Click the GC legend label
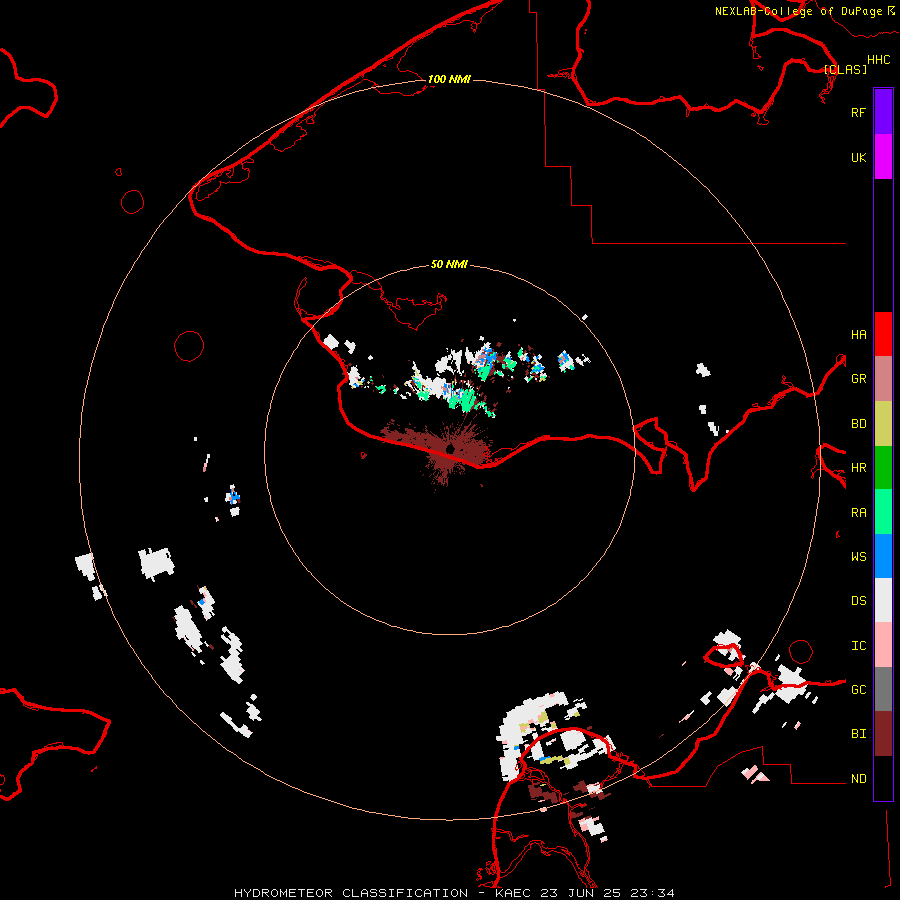This screenshot has height=900, width=900. (x=858, y=690)
